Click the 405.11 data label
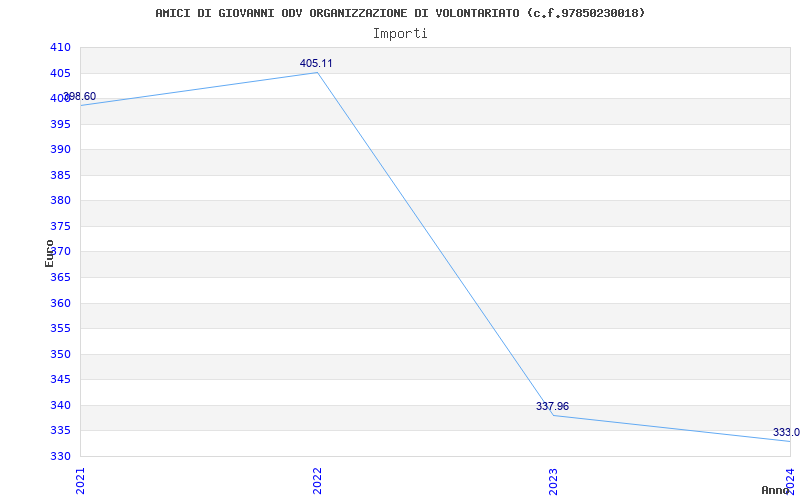Image resolution: width=800 pixels, height=500 pixels. [x=316, y=63]
